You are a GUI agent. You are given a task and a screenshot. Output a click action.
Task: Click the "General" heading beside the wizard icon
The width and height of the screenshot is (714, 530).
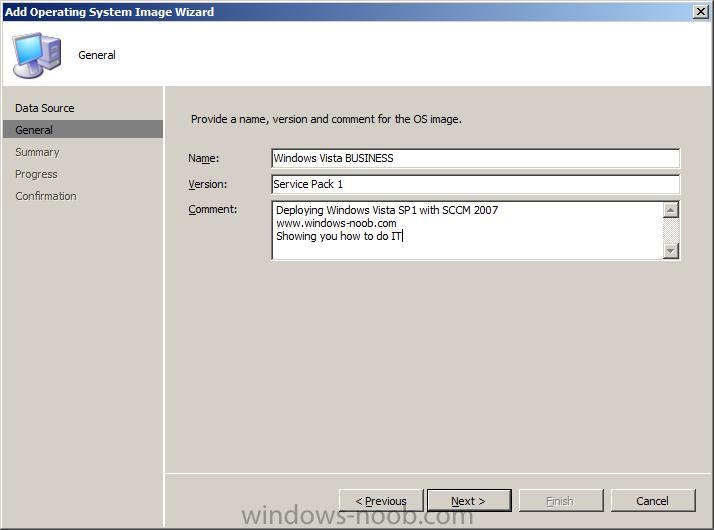[x=97, y=55]
